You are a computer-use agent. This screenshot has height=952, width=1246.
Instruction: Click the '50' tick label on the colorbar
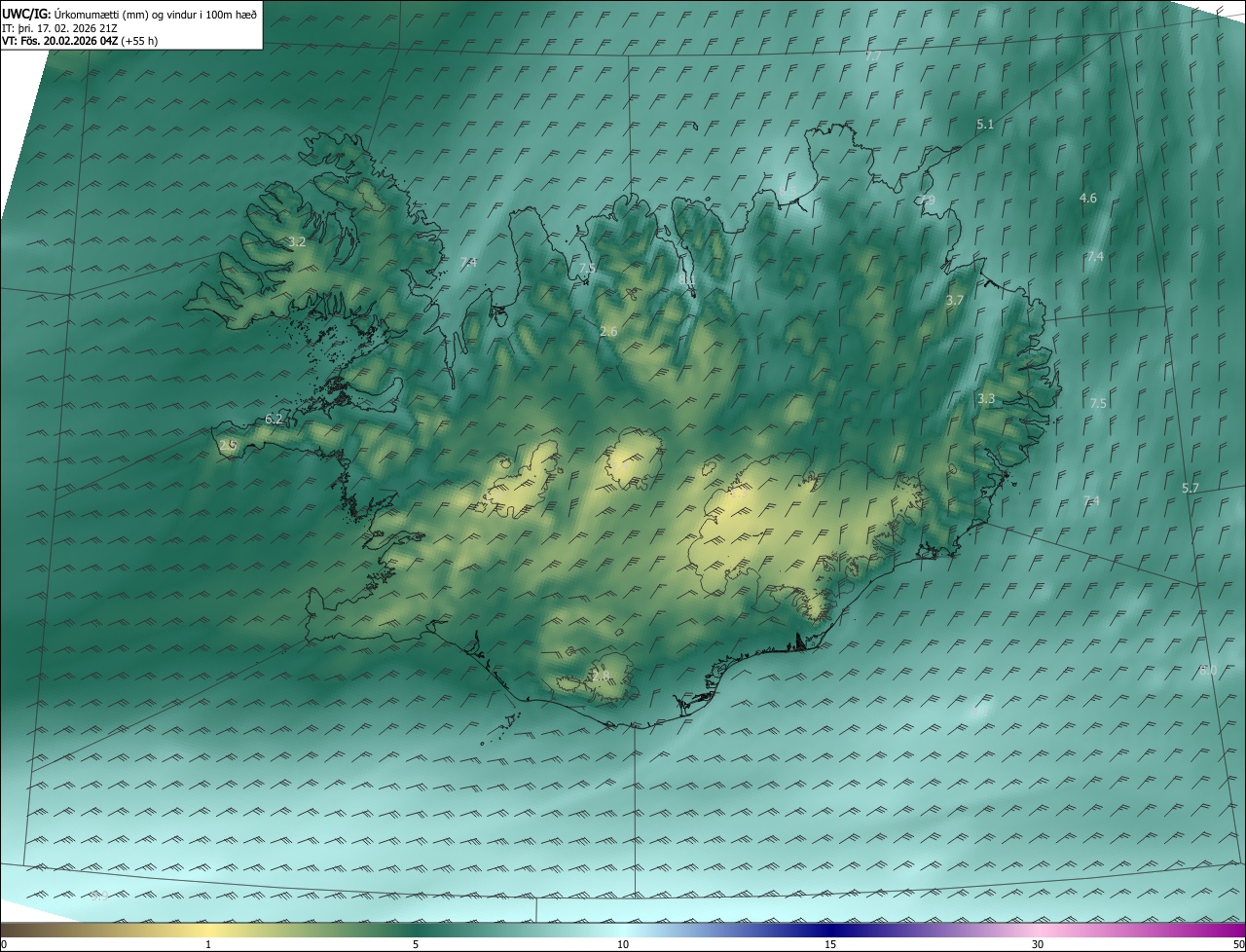[x=1238, y=944]
